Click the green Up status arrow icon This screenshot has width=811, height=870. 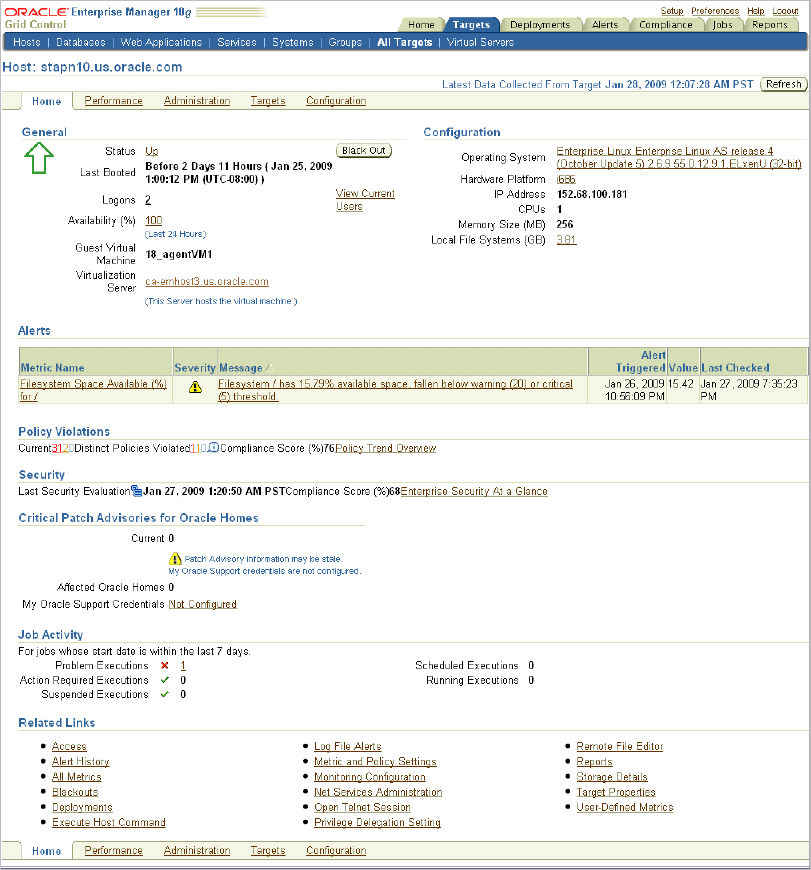(x=39, y=158)
